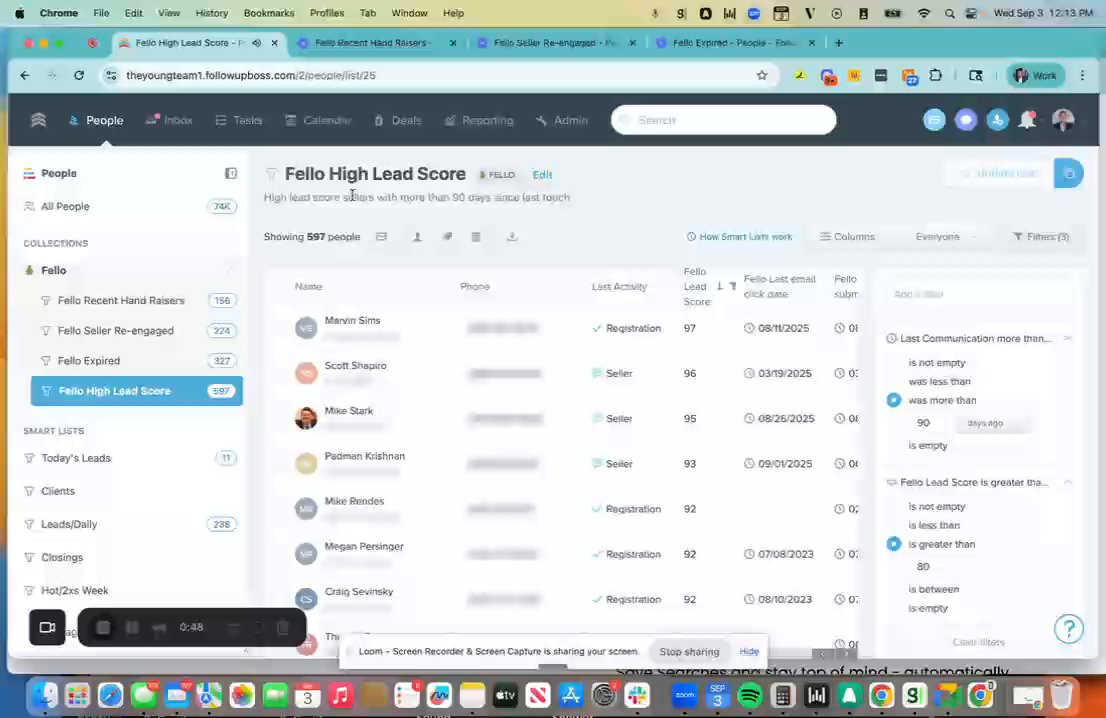Select 'was less than' under Last Communication
The image size is (1106, 718).
pos(940,382)
